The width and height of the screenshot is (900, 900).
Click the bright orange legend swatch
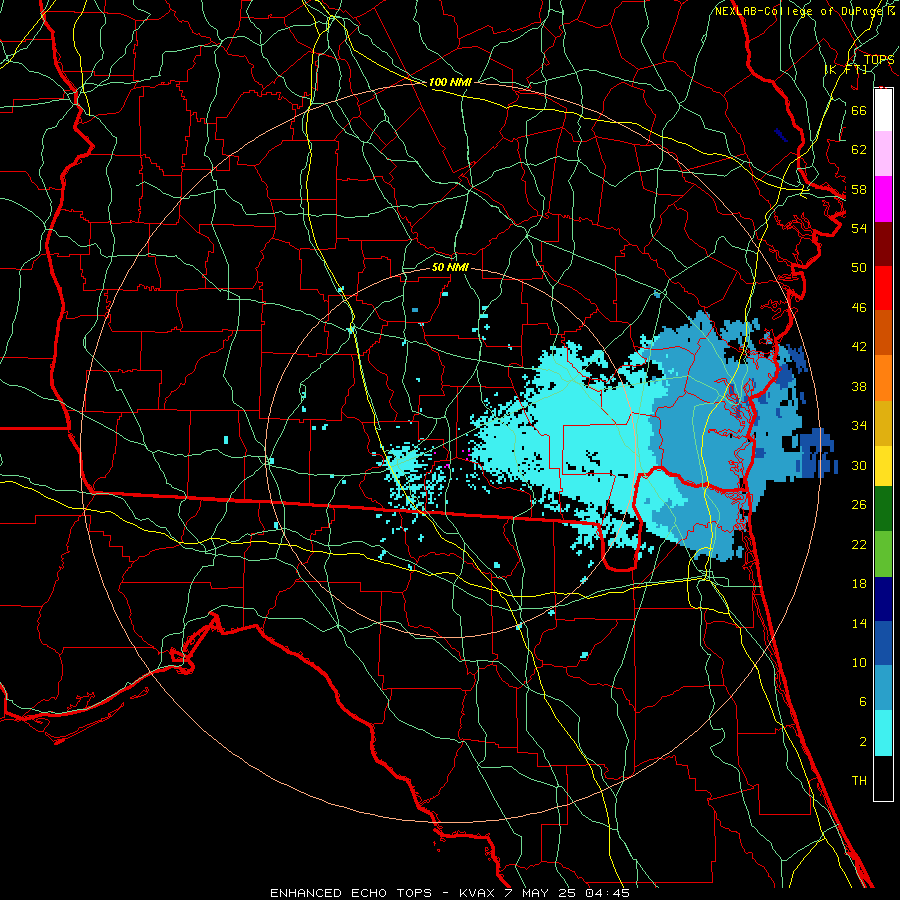[883, 377]
